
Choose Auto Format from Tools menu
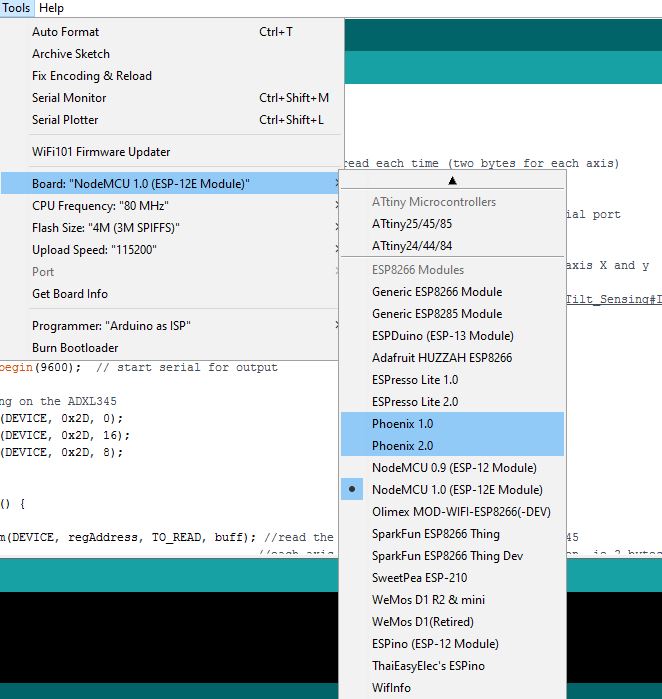point(172,32)
